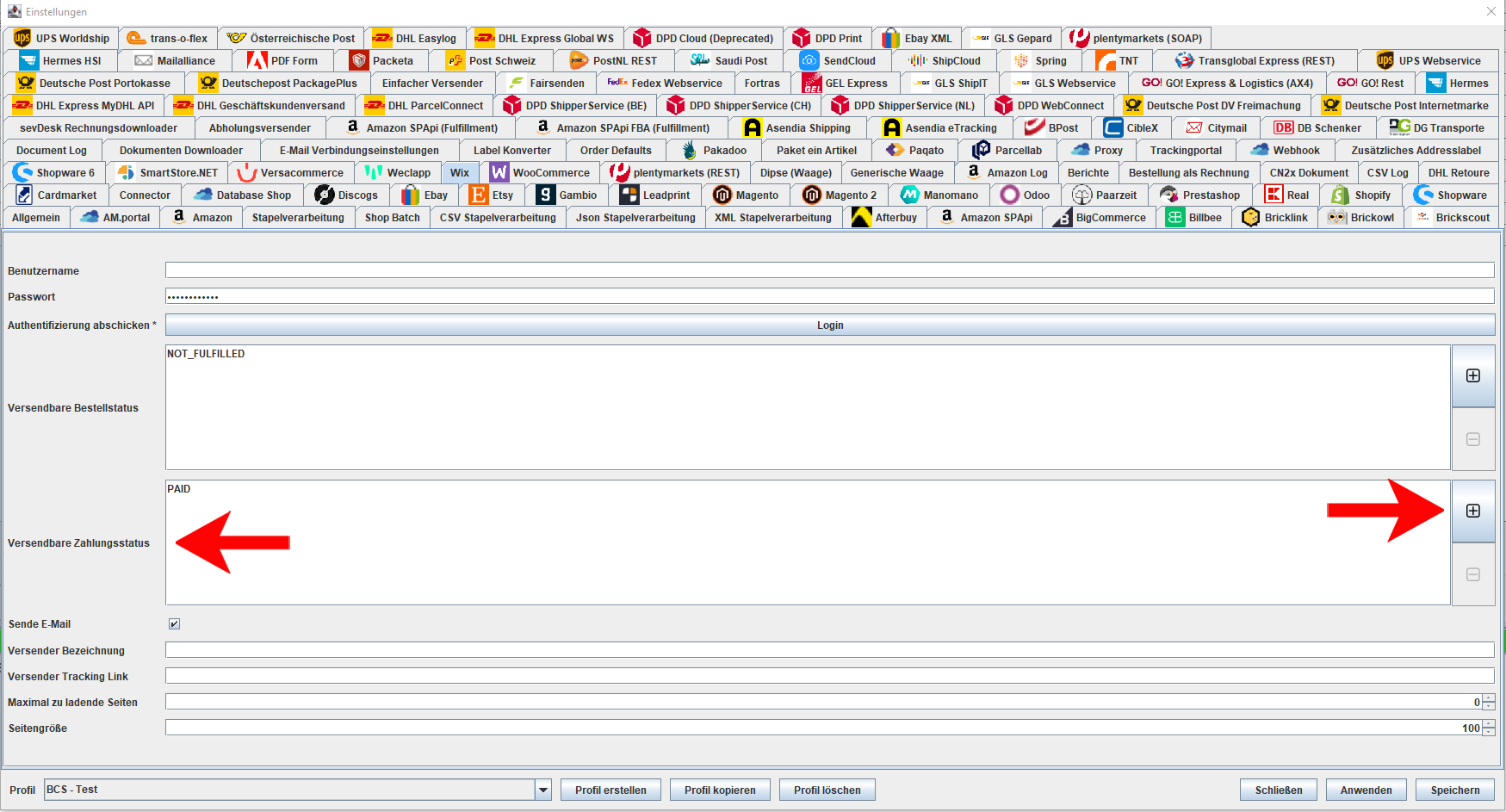The width and height of the screenshot is (1506, 812).
Task: Click Profil kopieren button
Action: [720, 790]
